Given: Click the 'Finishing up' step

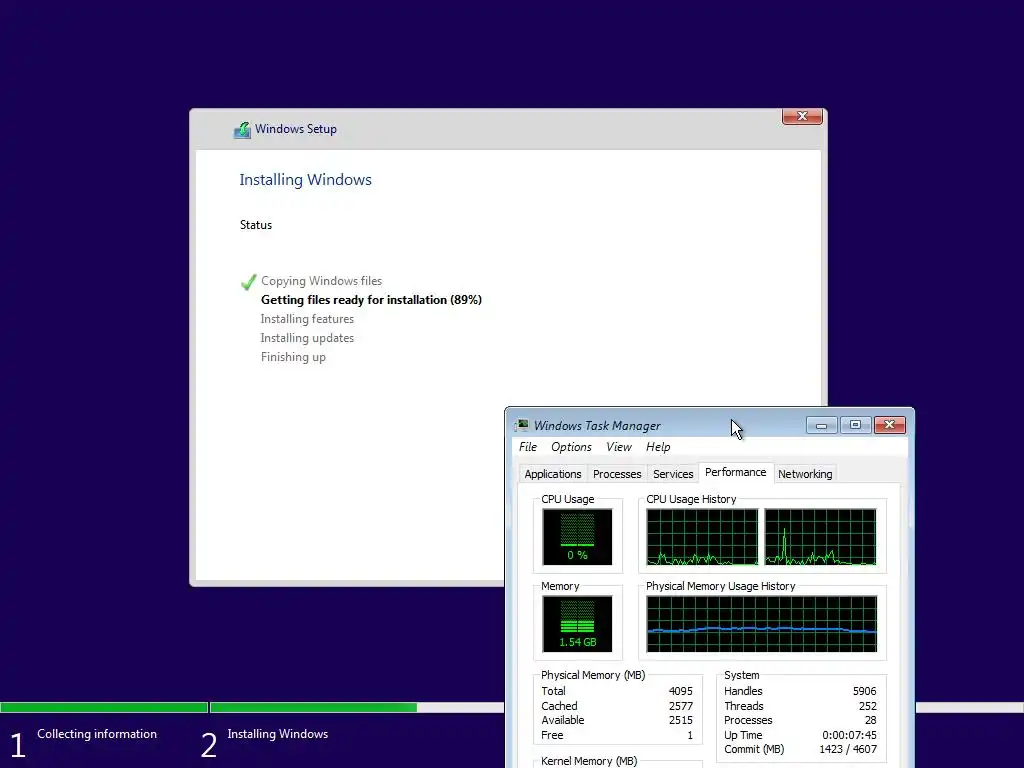Looking at the screenshot, I should point(293,357).
